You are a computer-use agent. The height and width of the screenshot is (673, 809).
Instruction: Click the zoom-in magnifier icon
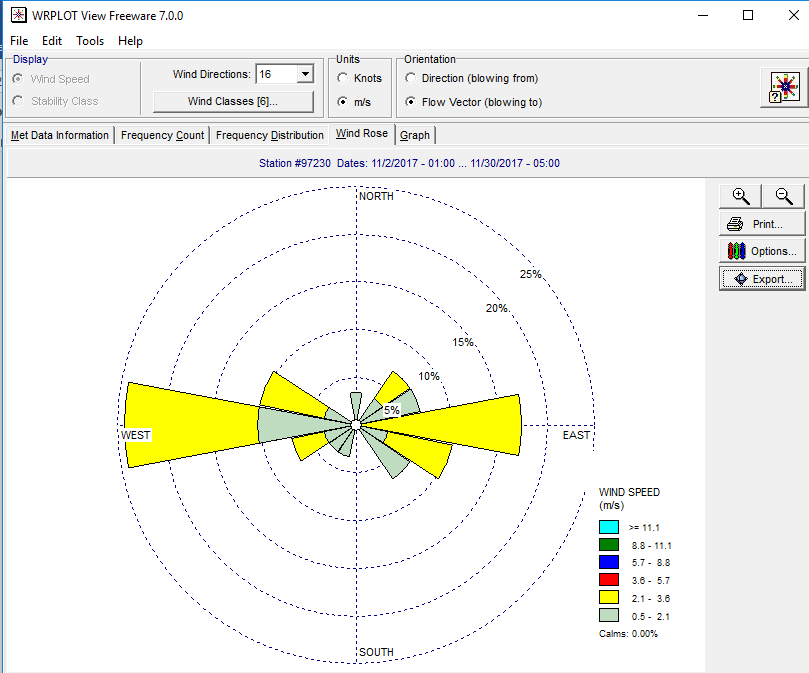(x=740, y=195)
